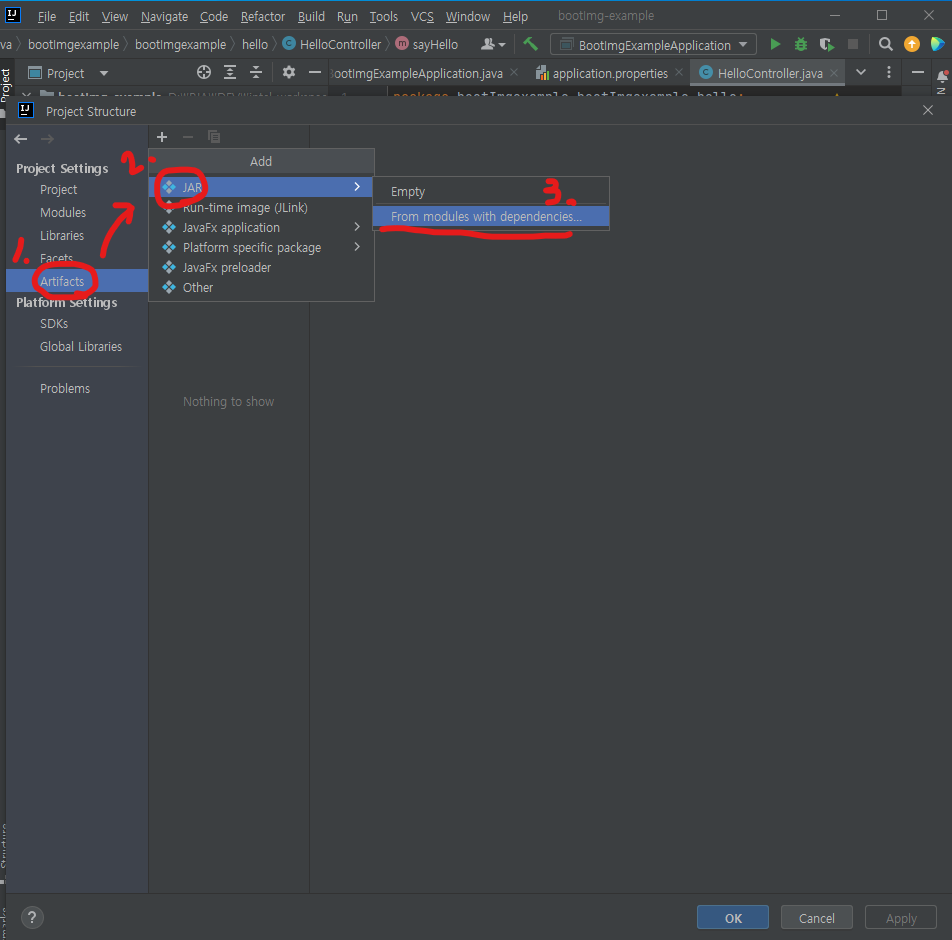This screenshot has width=952, height=940.
Task: Open the Build menu
Action: 311,16
